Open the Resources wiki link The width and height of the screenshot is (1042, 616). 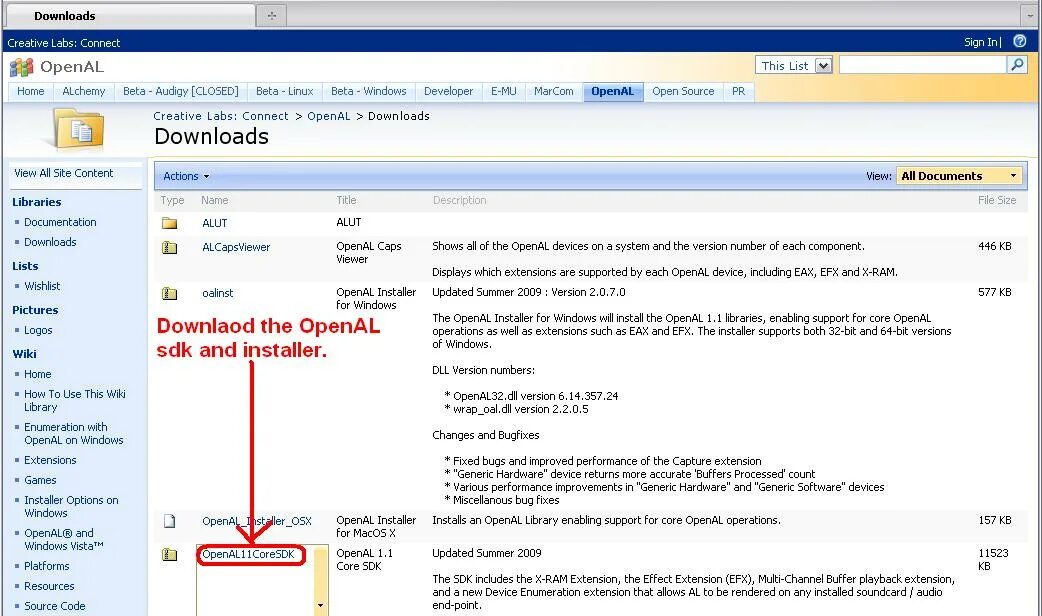pyautogui.click(x=49, y=586)
